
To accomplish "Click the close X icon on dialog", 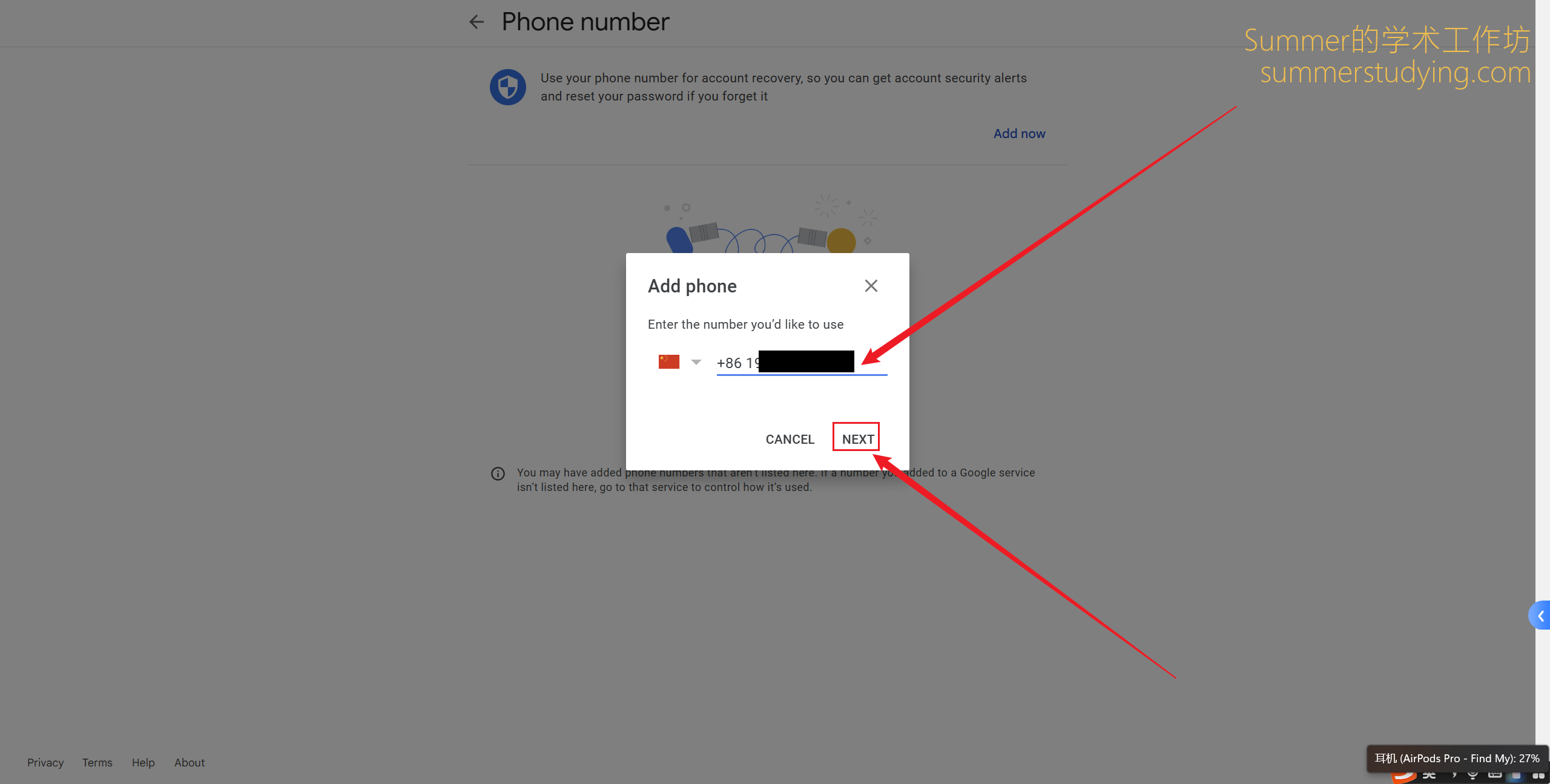I will tap(870, 286).
